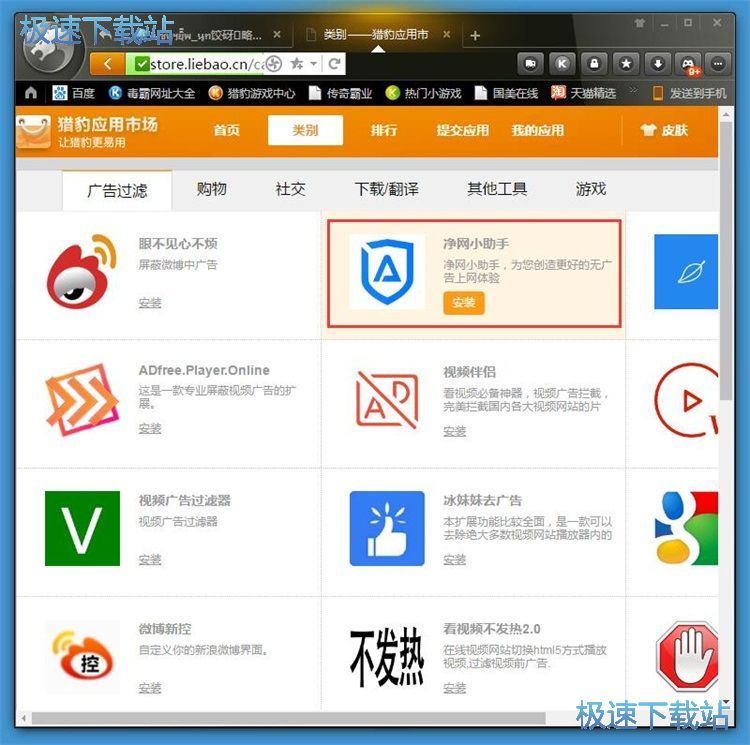Click the 净网小助手 blue shield icon
The image size is (750, 745).
pos(387,272)
